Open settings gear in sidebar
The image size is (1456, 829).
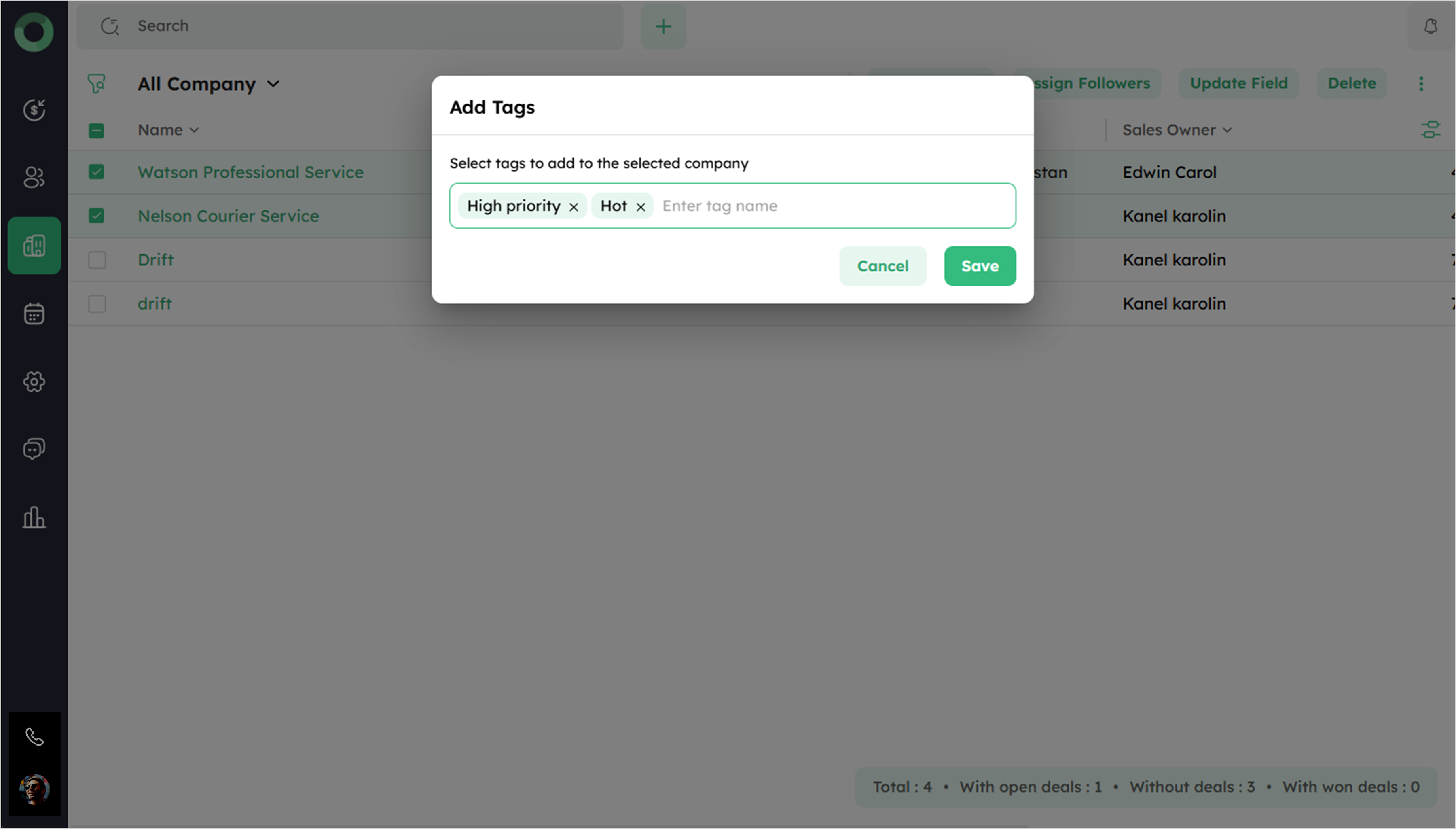coord(34,382)
